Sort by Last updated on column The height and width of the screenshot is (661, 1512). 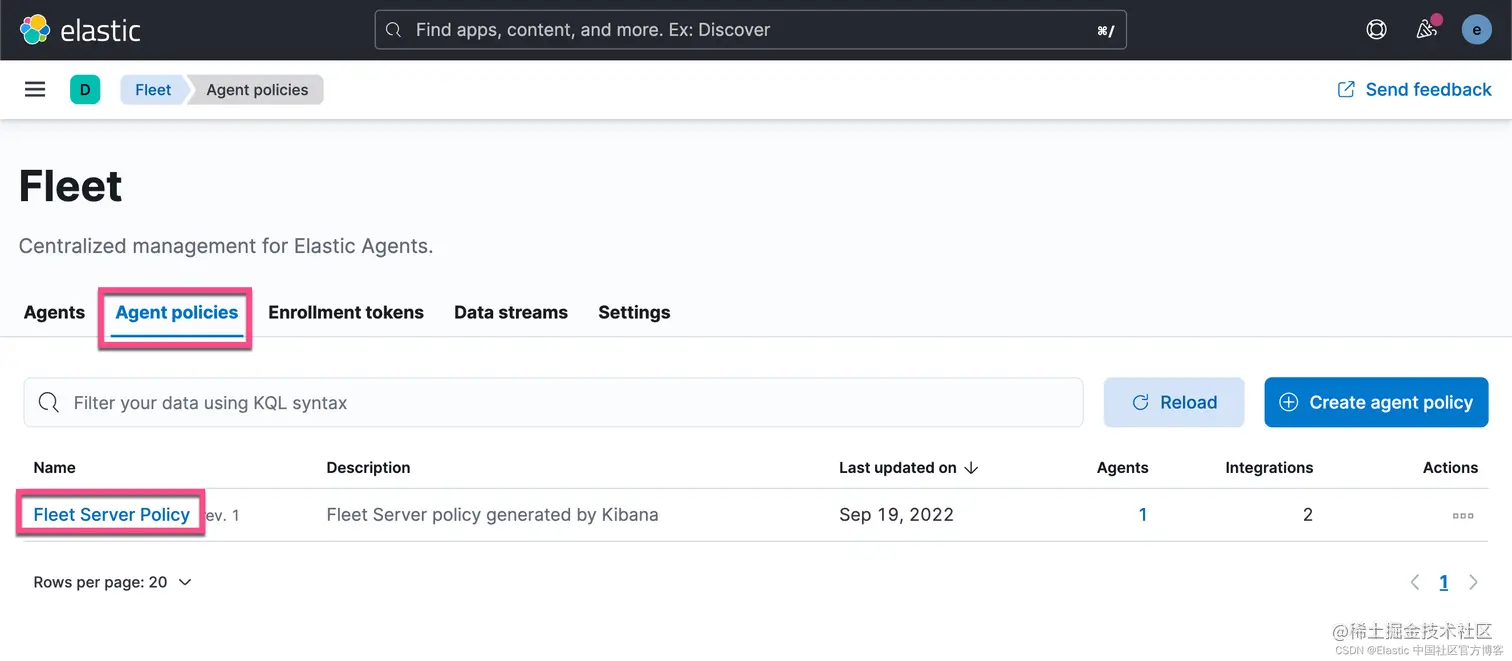[908, 468]
